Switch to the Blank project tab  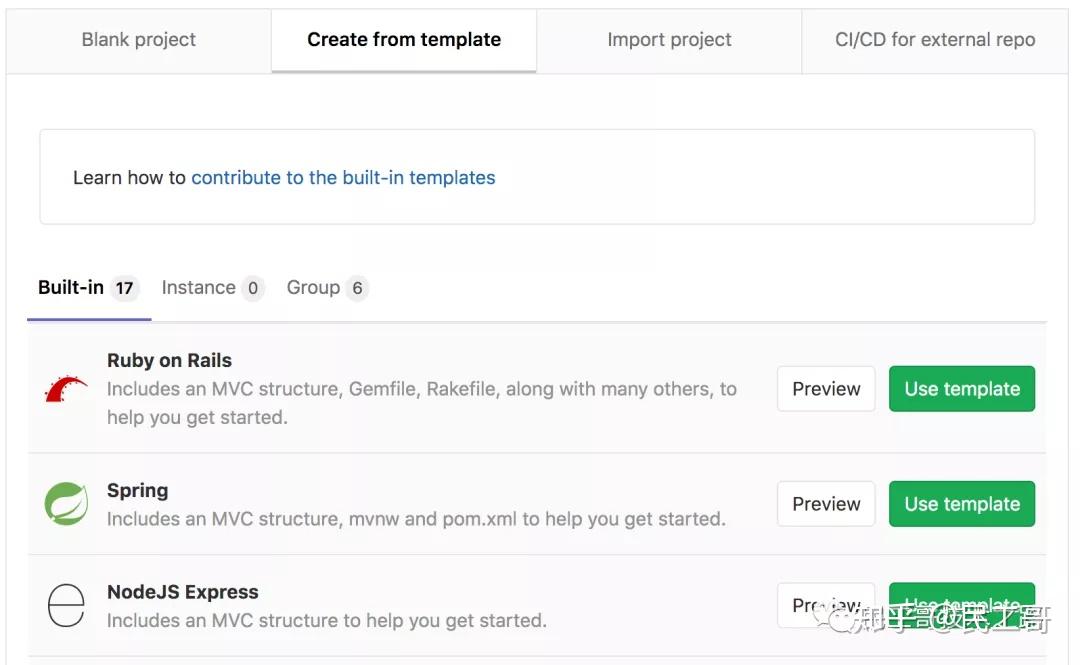tap(138, 40)
